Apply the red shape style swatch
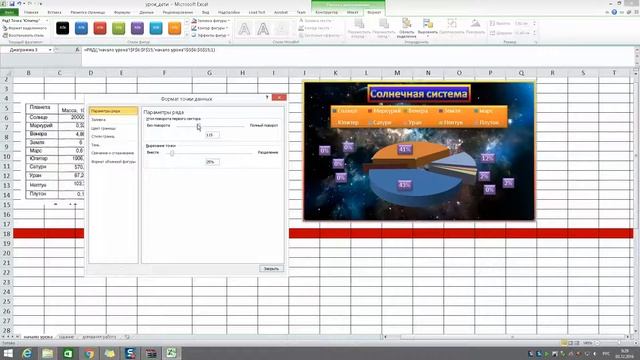This screenshot has height=360, width=640. 100,28
